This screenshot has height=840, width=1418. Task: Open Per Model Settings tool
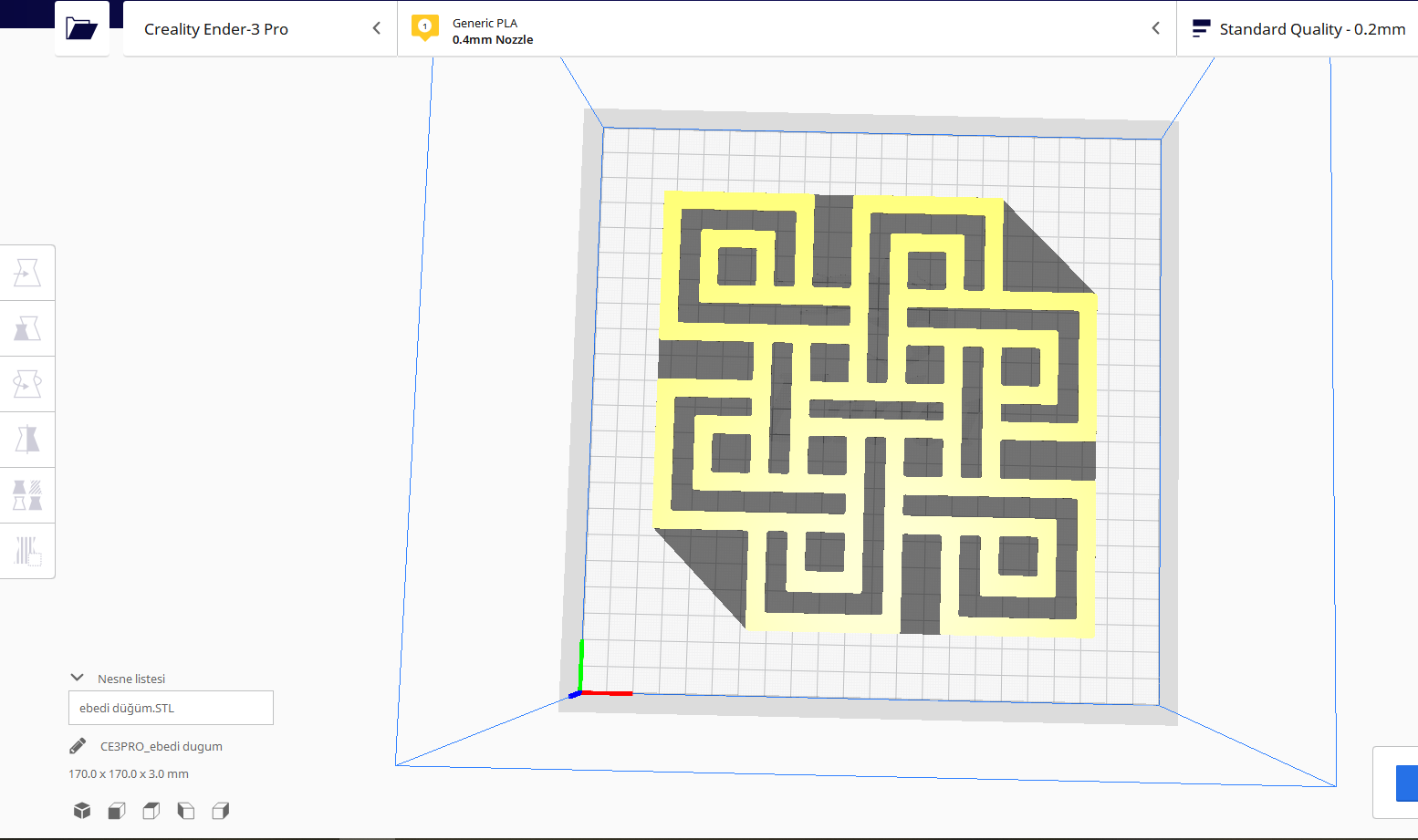tap(27, 495)
